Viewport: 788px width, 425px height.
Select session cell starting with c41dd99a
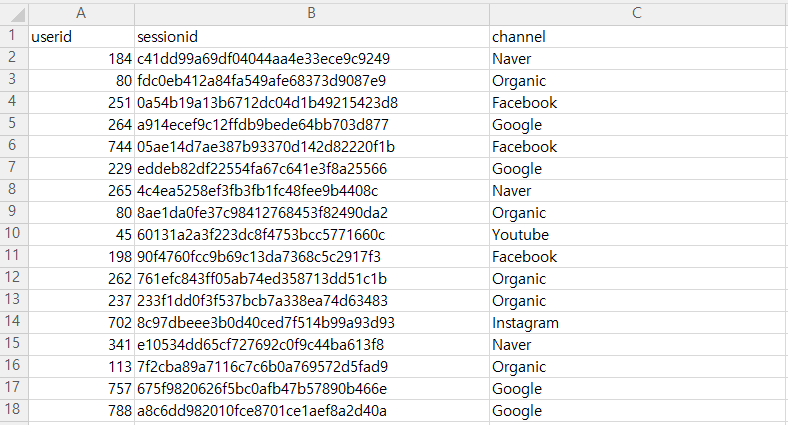[312, 59]
